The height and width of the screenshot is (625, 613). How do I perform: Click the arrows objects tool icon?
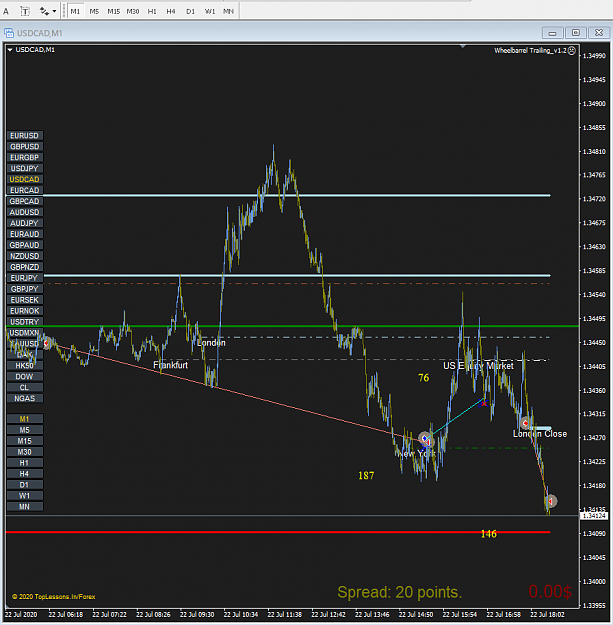pos(44,11)
